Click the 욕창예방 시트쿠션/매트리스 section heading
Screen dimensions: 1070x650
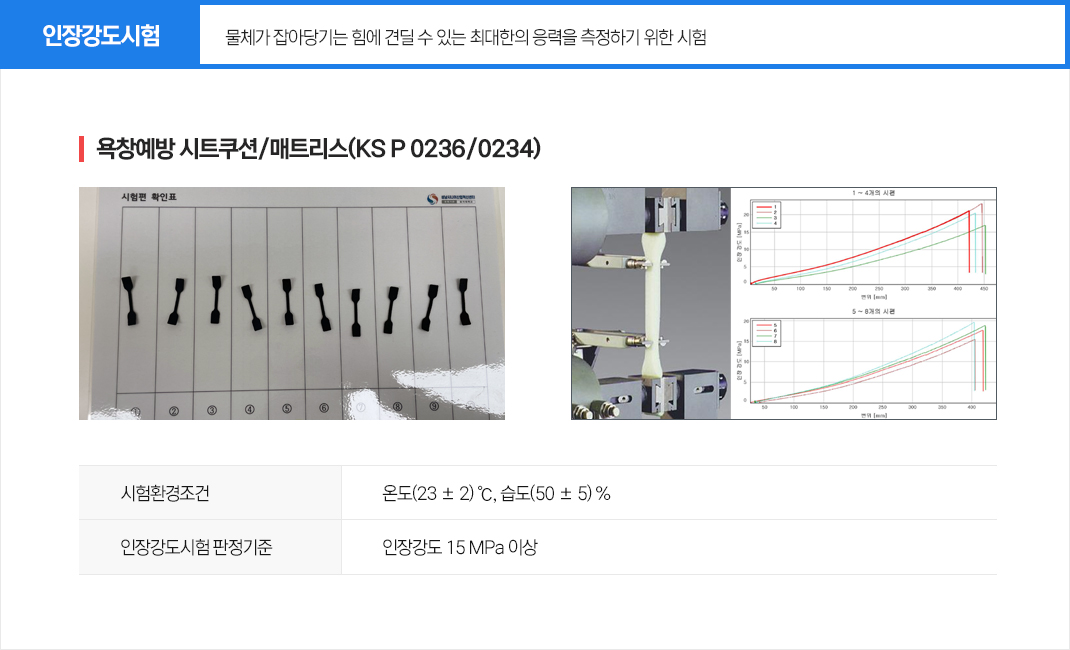click(x=318, y=148)
